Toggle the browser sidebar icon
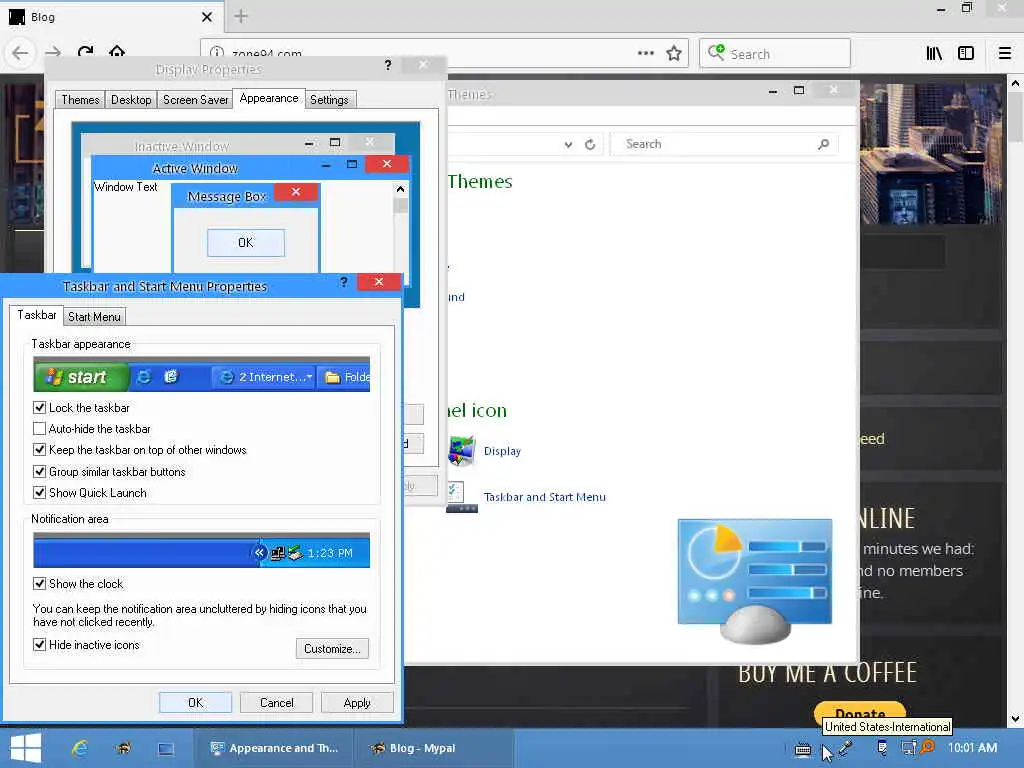The height and width of the screenshot is (768, 1024). pos(966,54)
